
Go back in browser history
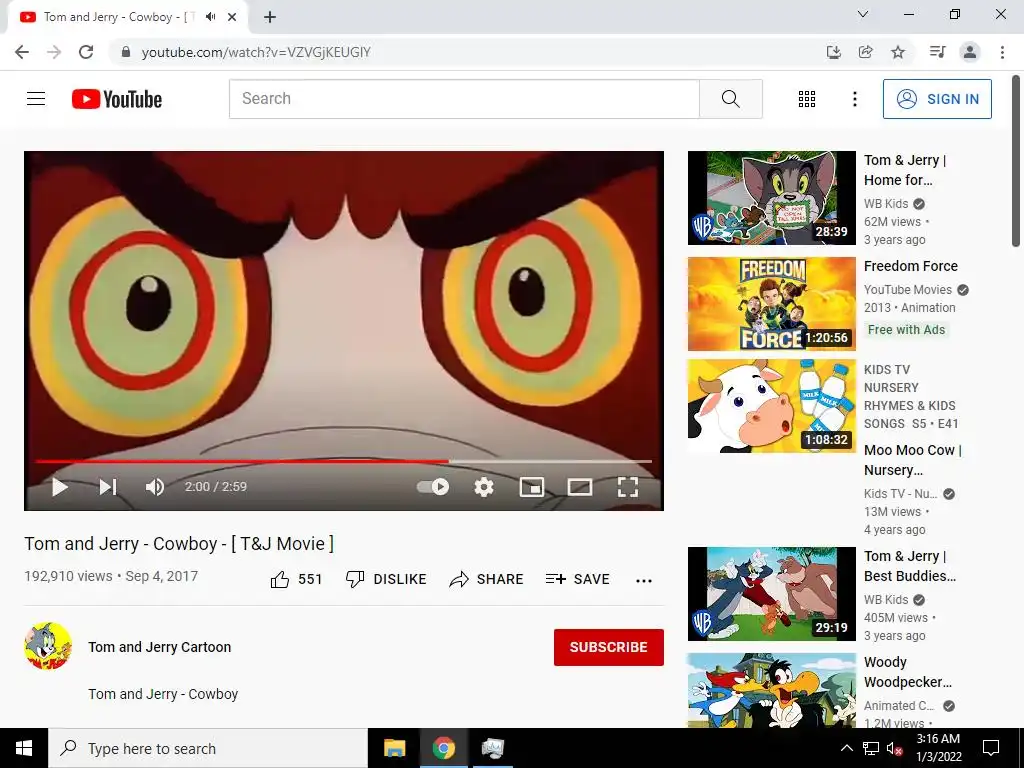[22, 52]
